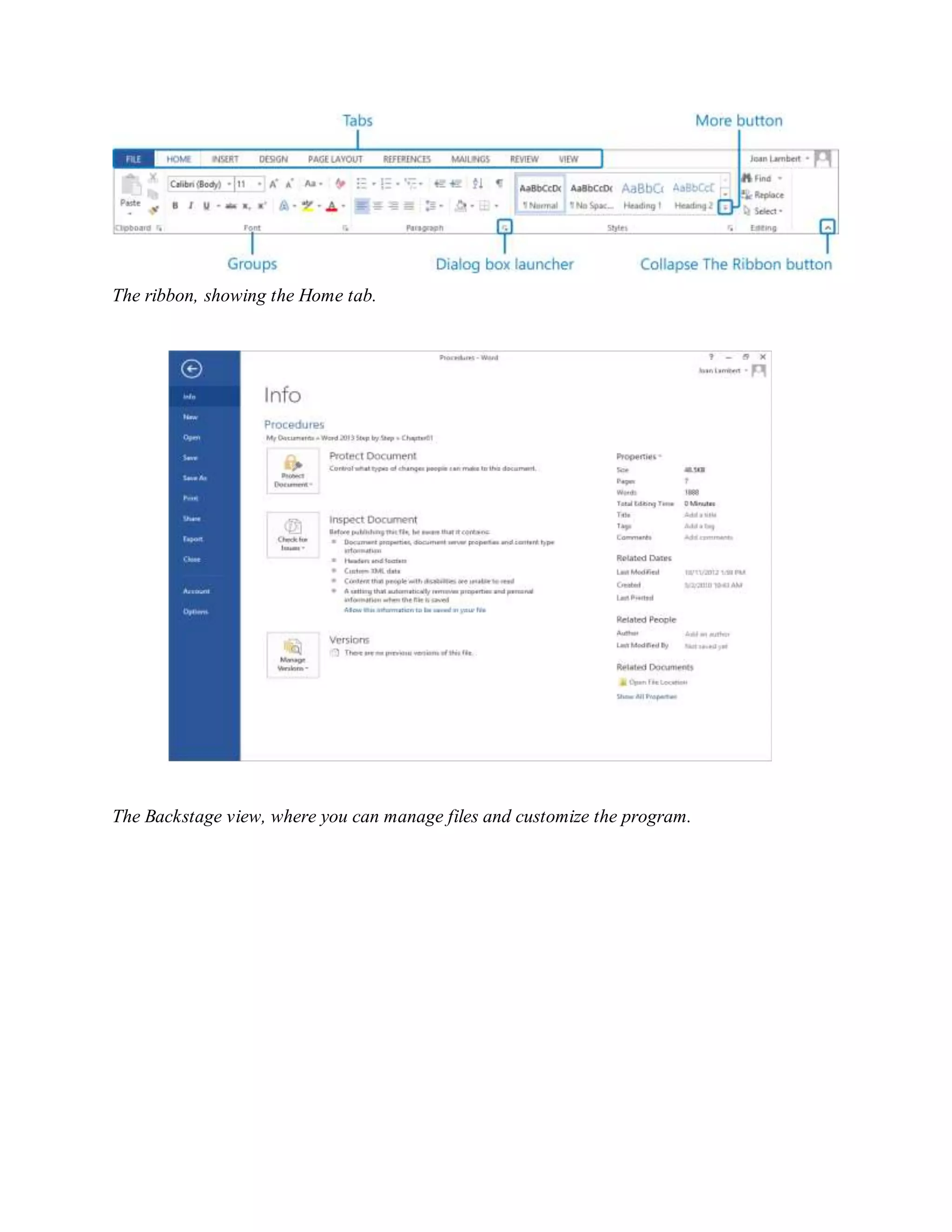
Task: Select the No Spacing style thumbnail
Action: click(591, 195)
